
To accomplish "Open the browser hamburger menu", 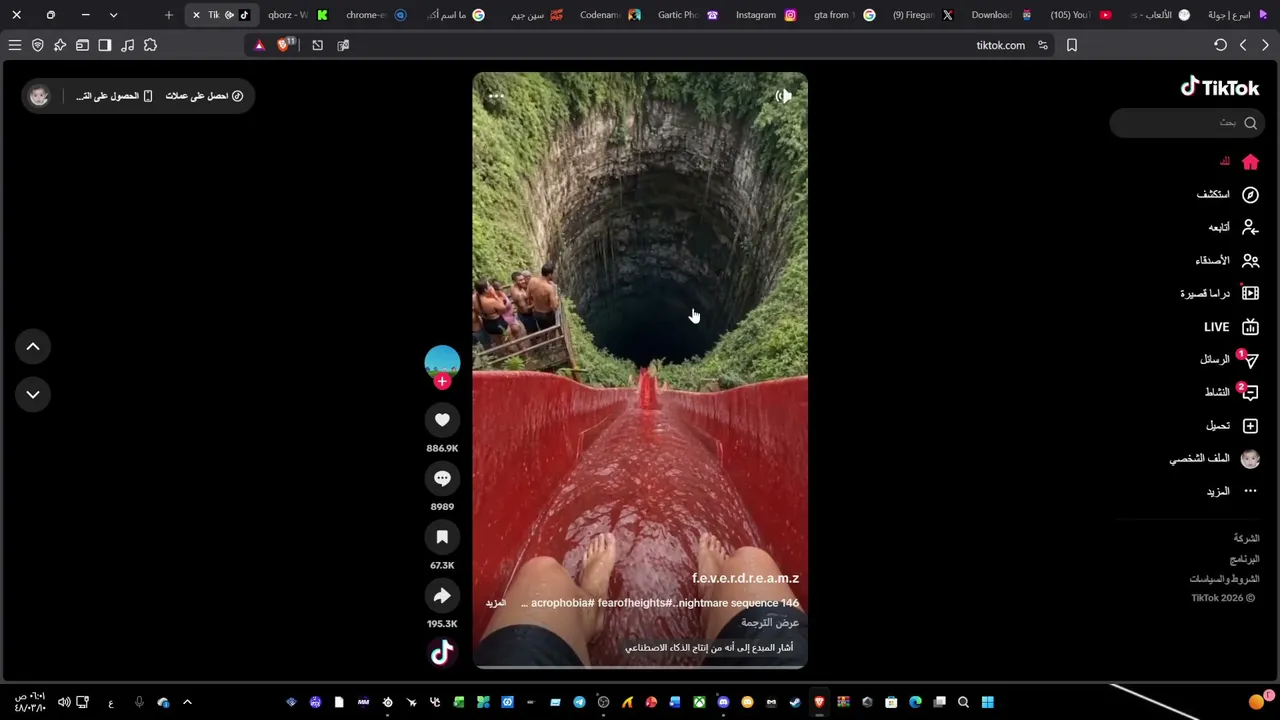I will point(15,45).
